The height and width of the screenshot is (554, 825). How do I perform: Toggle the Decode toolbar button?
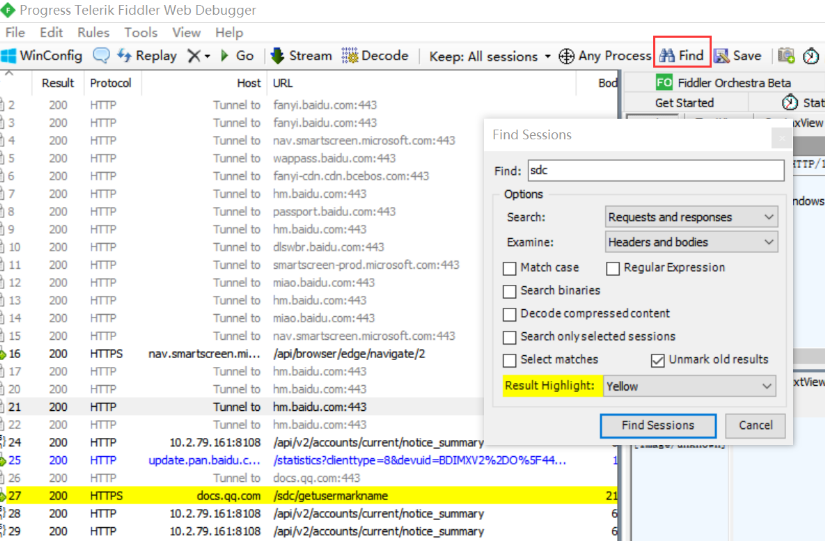click(x=375, y=56)
